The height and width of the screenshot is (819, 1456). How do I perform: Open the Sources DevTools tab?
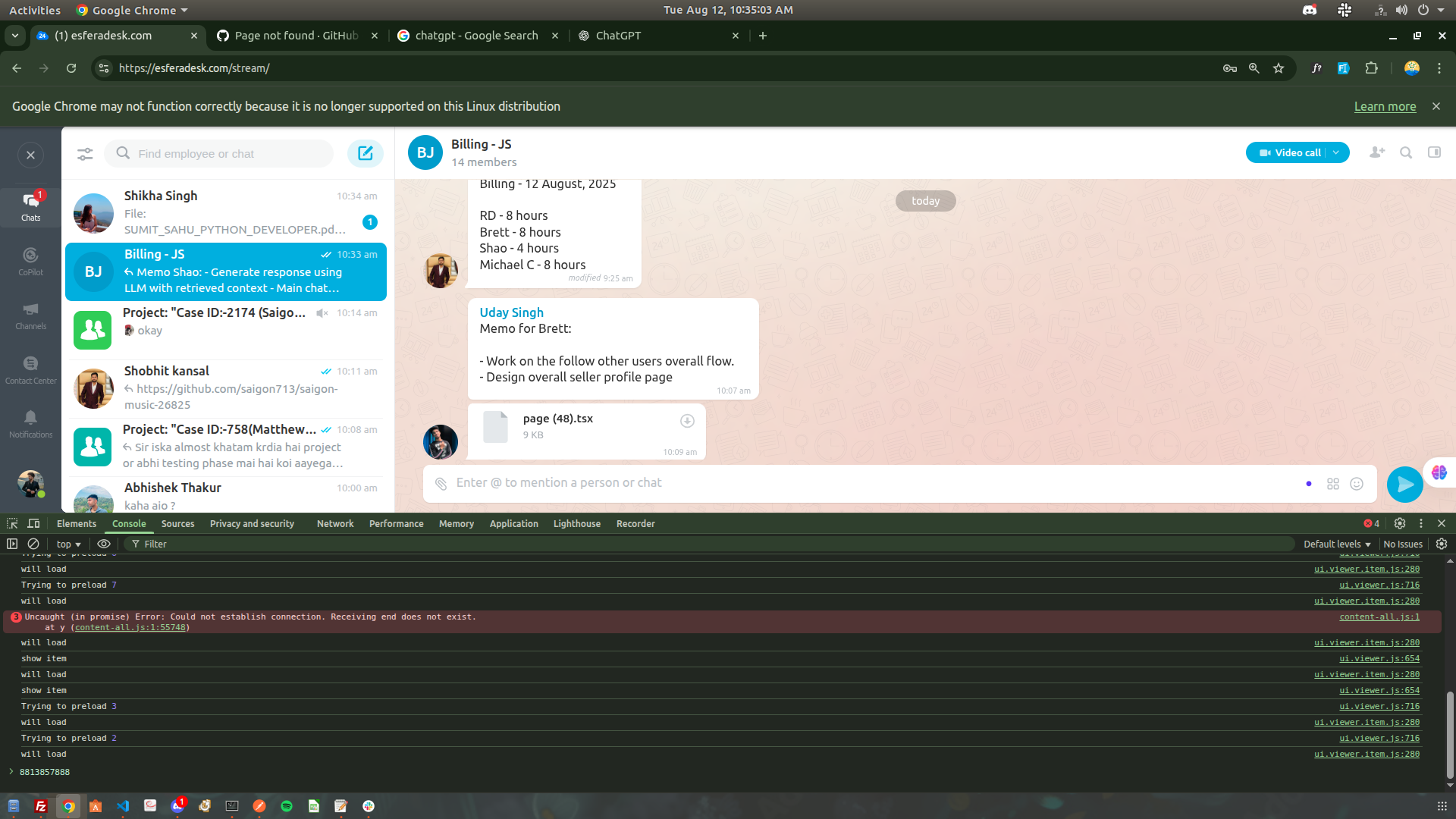click(177, 523)
